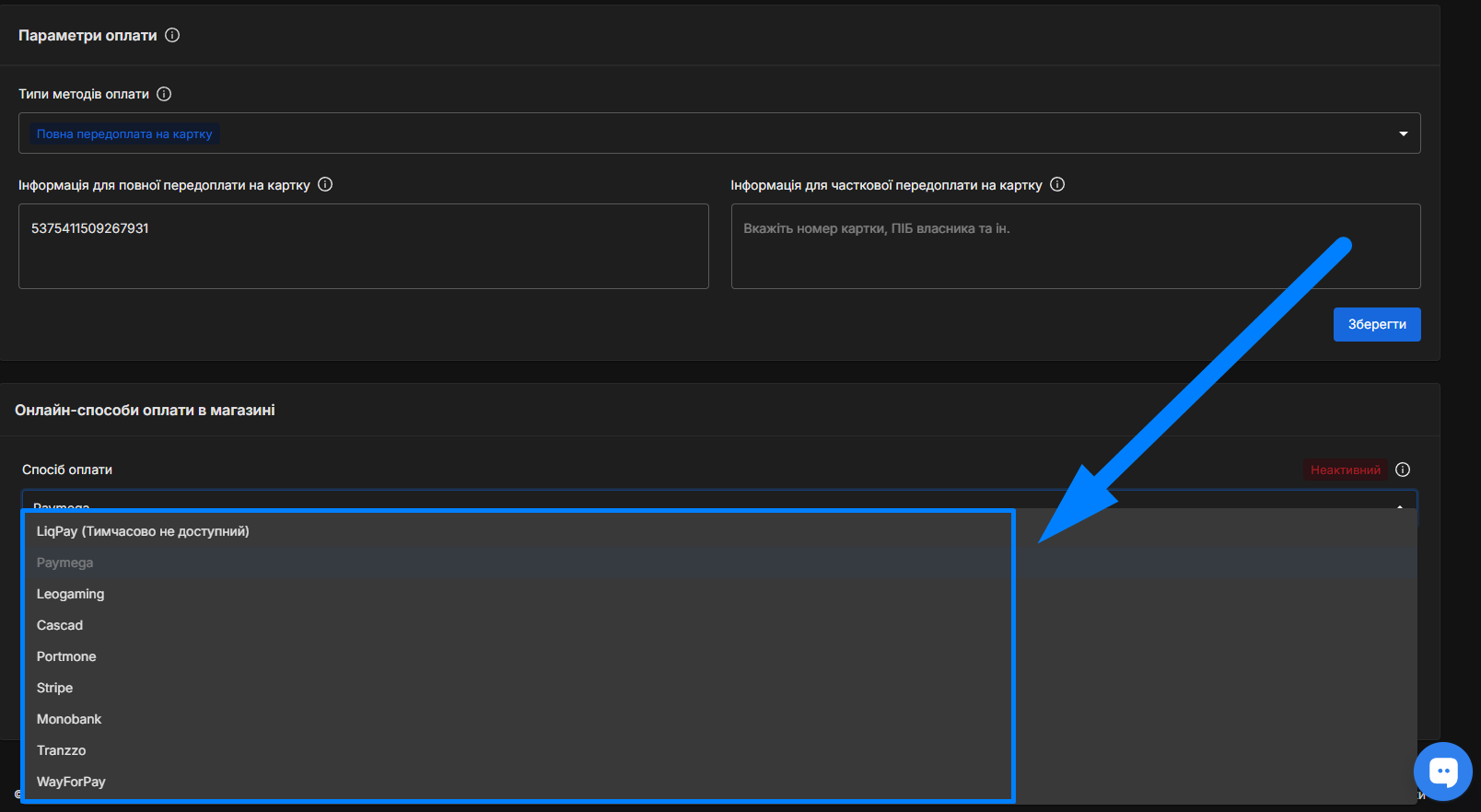Click info icon next to Типи методів оплати
The image size is (1481, 812).
(164, 94)
